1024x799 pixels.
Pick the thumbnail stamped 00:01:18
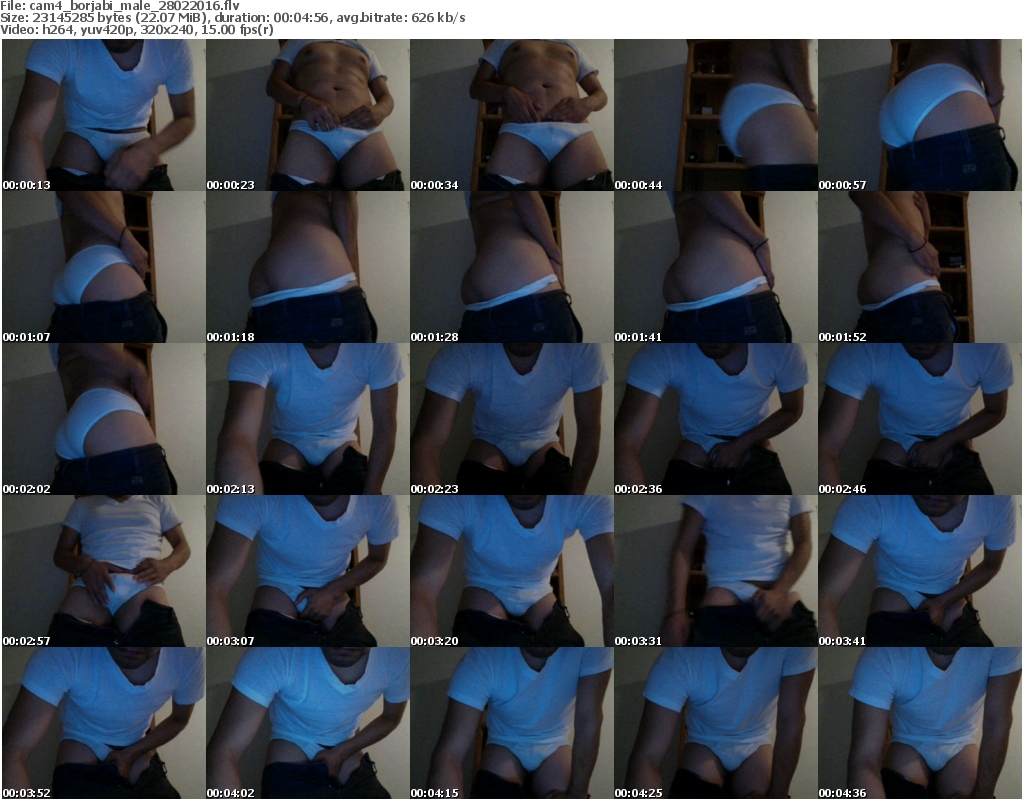pyautogui.click(x=308, y=267)
